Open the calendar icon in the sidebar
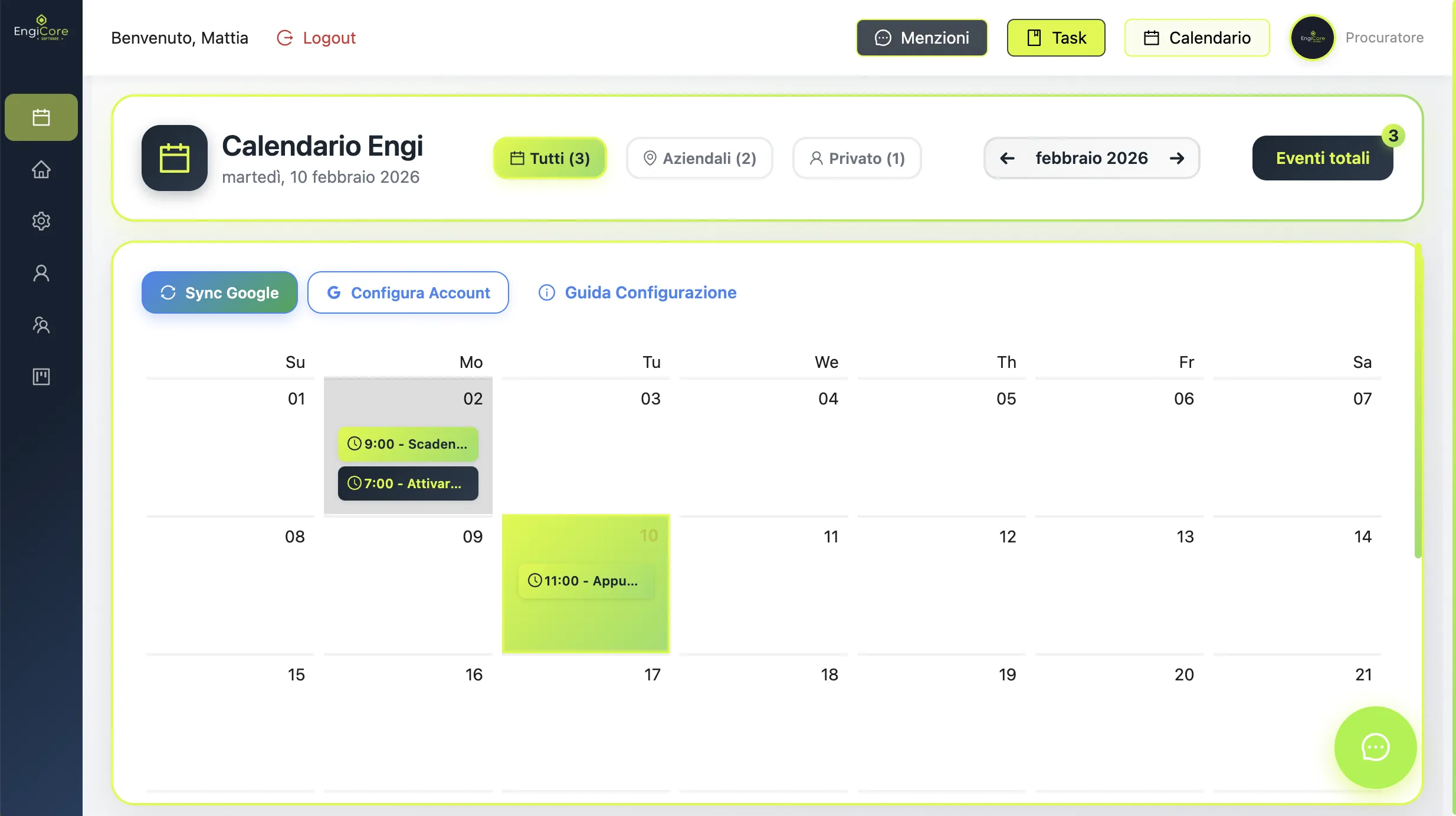This screenshot has width=1456, height=816. pos(41,117)
